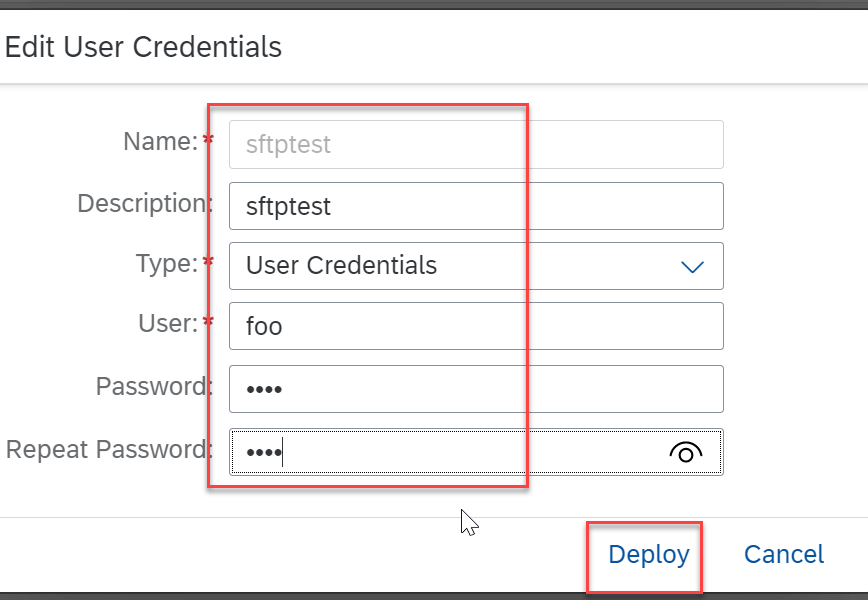868x600 pixels.
Task: Focus the Password input field
Action: click(476, 389)
